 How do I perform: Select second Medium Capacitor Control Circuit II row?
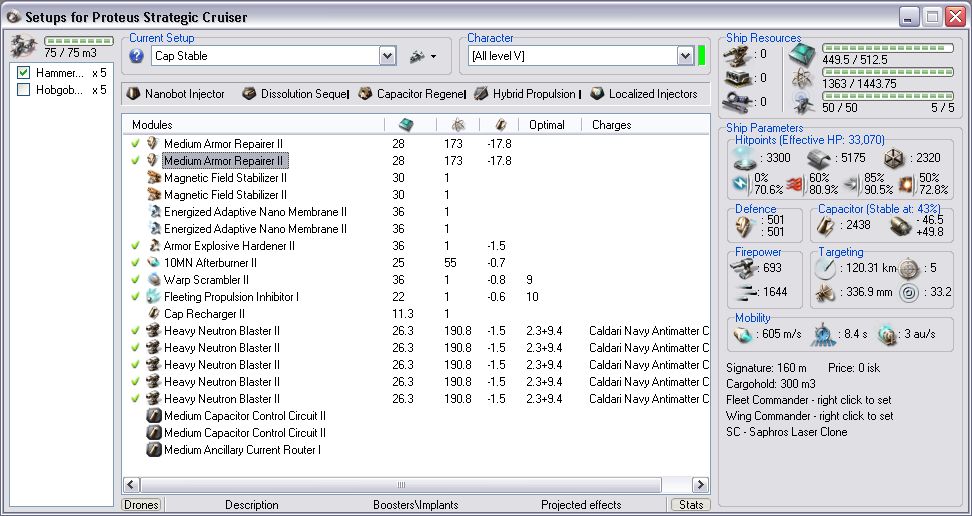tap(415, 433)
